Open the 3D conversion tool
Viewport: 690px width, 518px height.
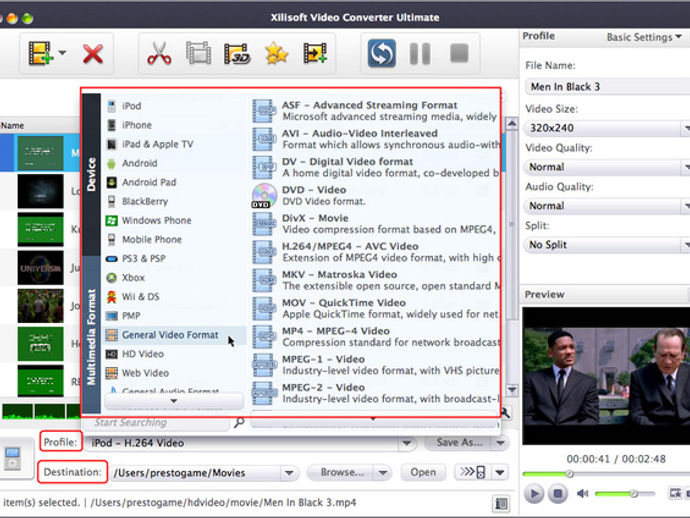(237, 54)
